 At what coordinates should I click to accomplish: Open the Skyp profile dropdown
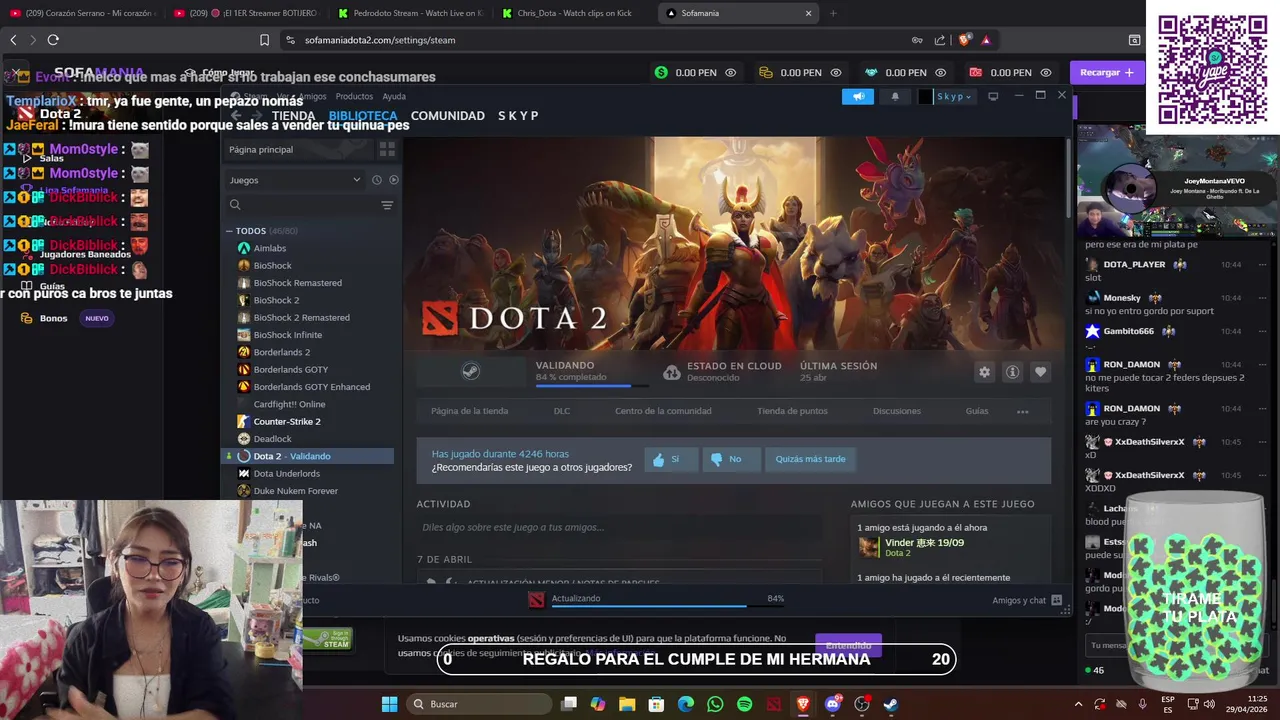coord(947,96)
